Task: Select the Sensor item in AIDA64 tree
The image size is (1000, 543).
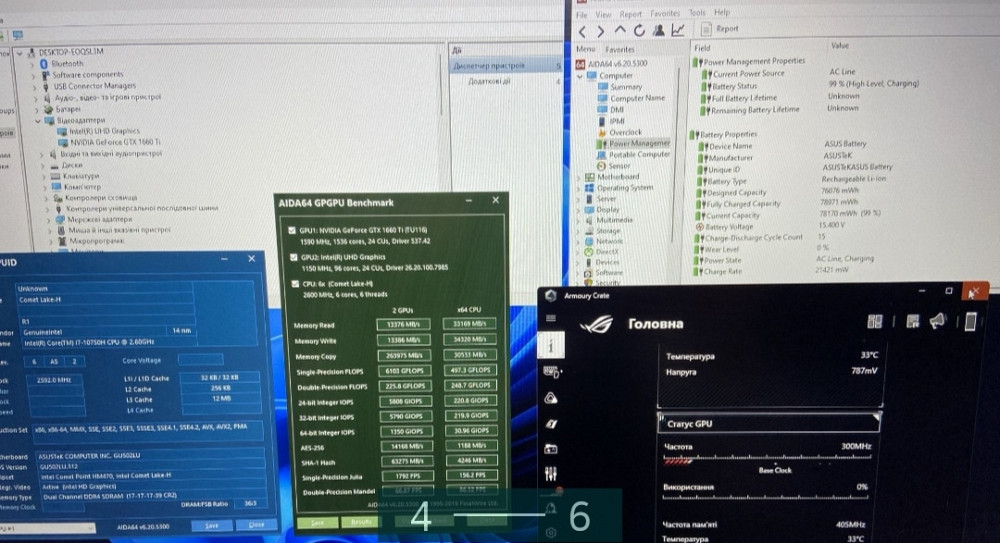Action: pos(619,166)
